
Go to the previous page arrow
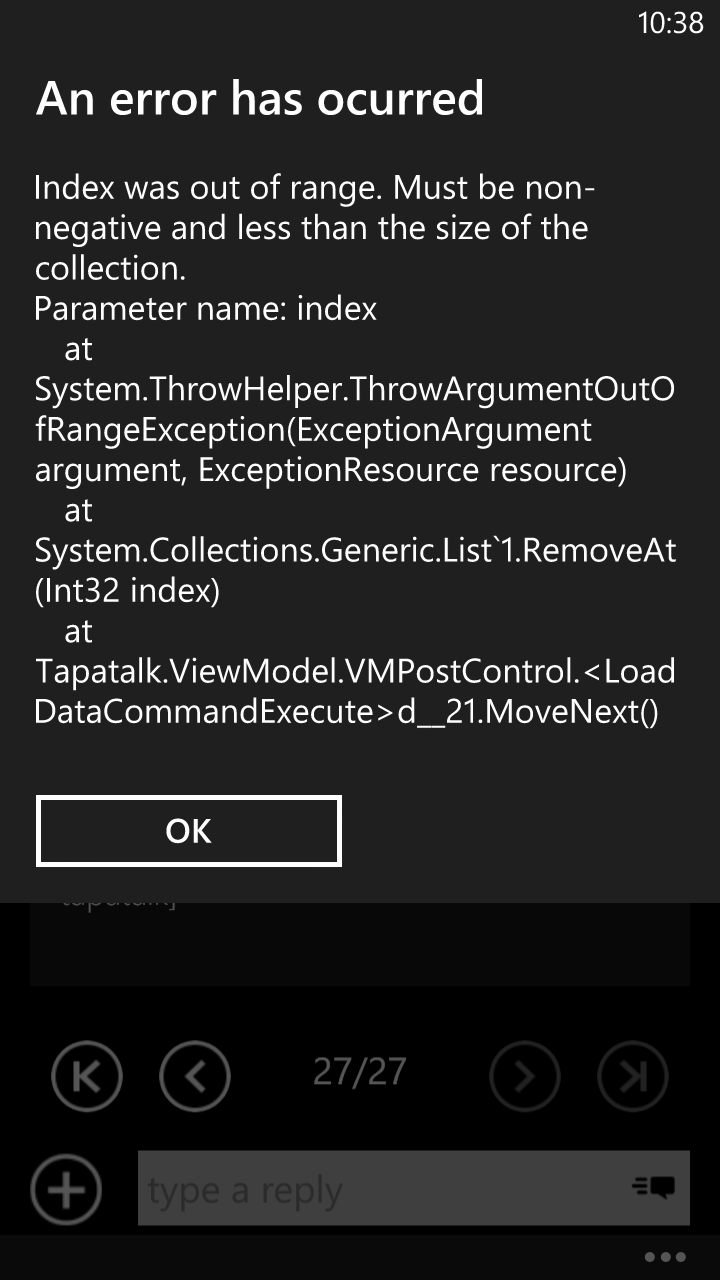195,1076
